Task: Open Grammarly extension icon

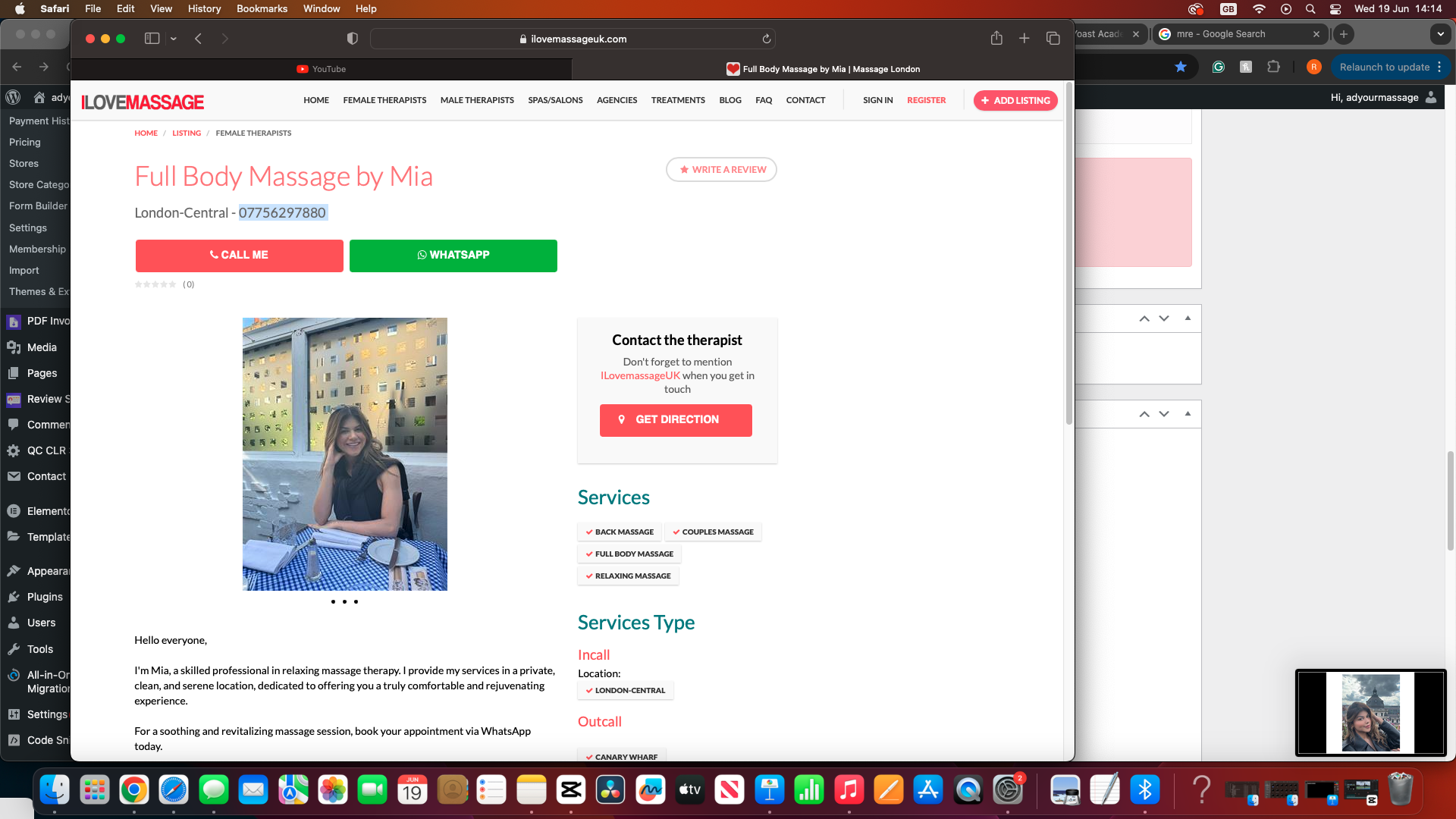Action: pos(1219,67)
